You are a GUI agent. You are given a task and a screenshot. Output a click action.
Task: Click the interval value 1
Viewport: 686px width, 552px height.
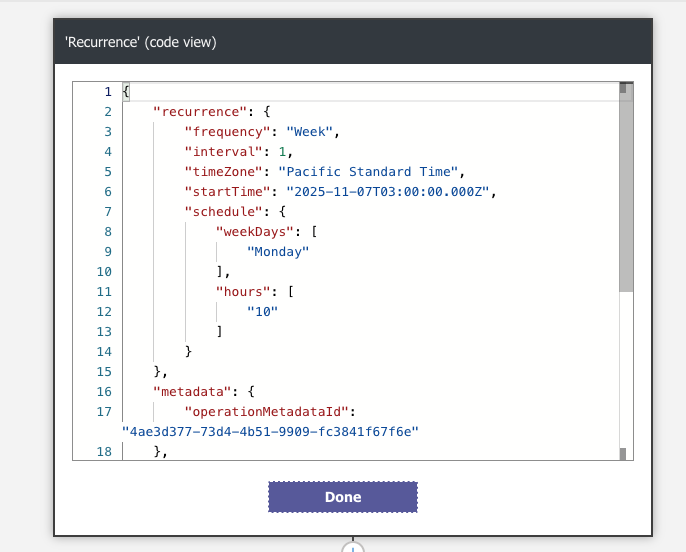coord(282,152)
